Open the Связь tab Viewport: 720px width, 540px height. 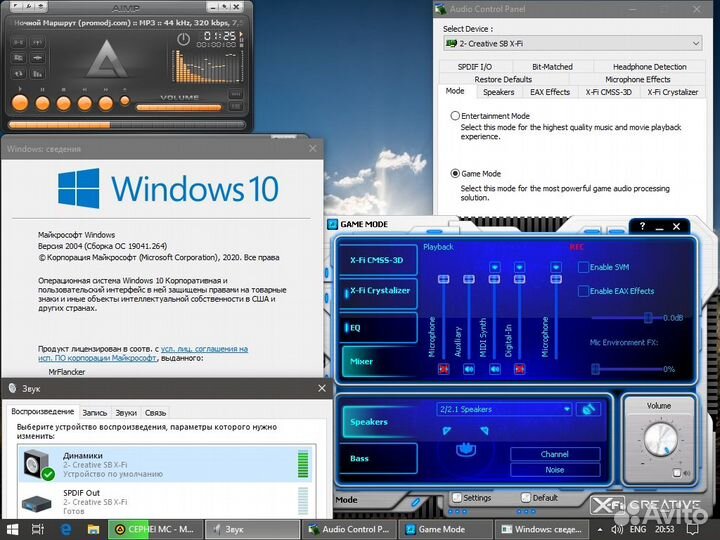tap(155, 413)
